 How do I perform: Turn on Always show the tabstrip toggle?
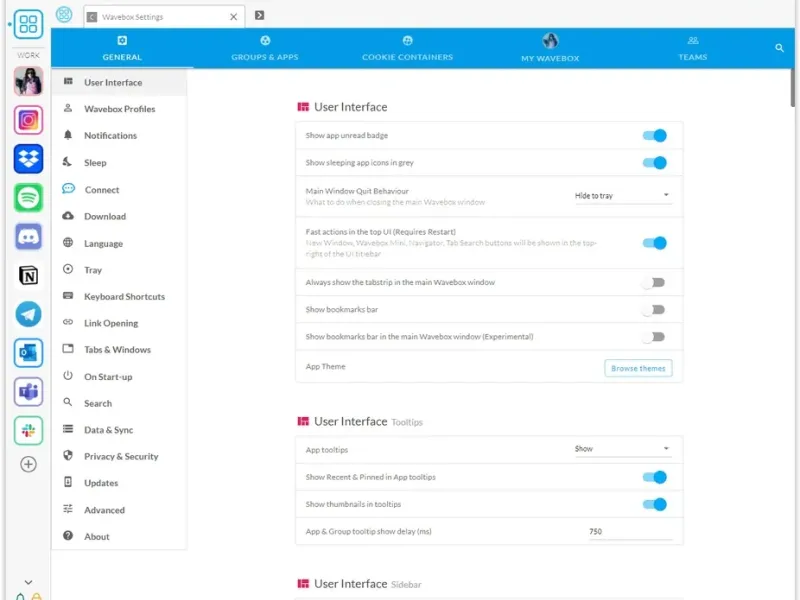click(654, 283)
